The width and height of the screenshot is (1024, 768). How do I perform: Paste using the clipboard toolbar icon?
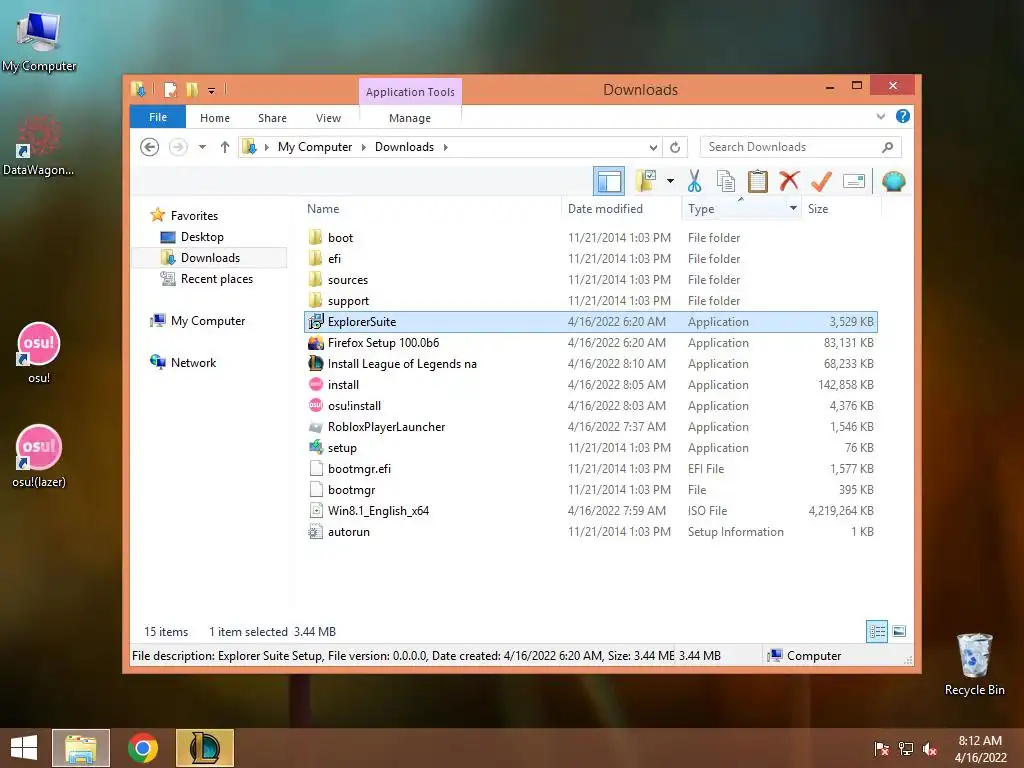tap(758, 181)
